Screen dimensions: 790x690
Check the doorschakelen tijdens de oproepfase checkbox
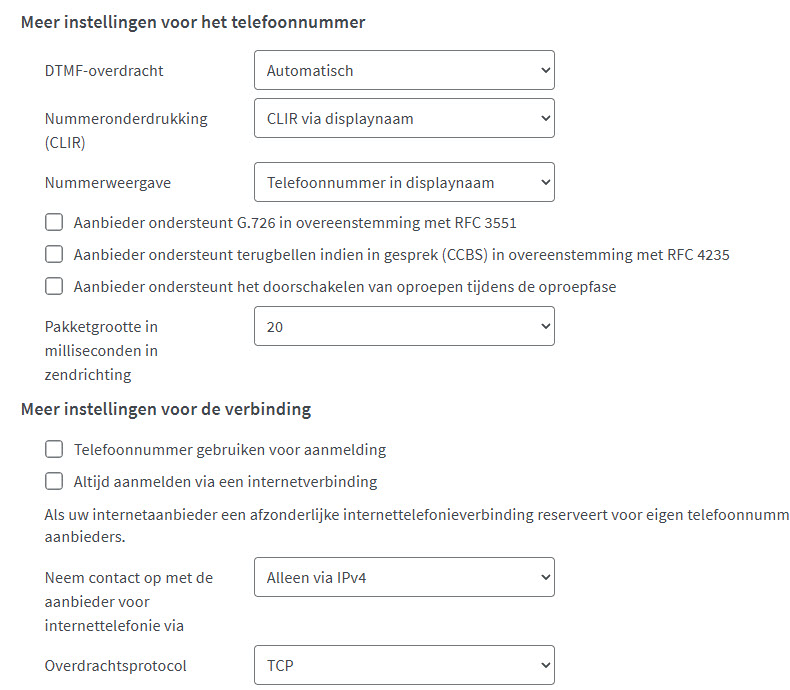pos(54,286)
